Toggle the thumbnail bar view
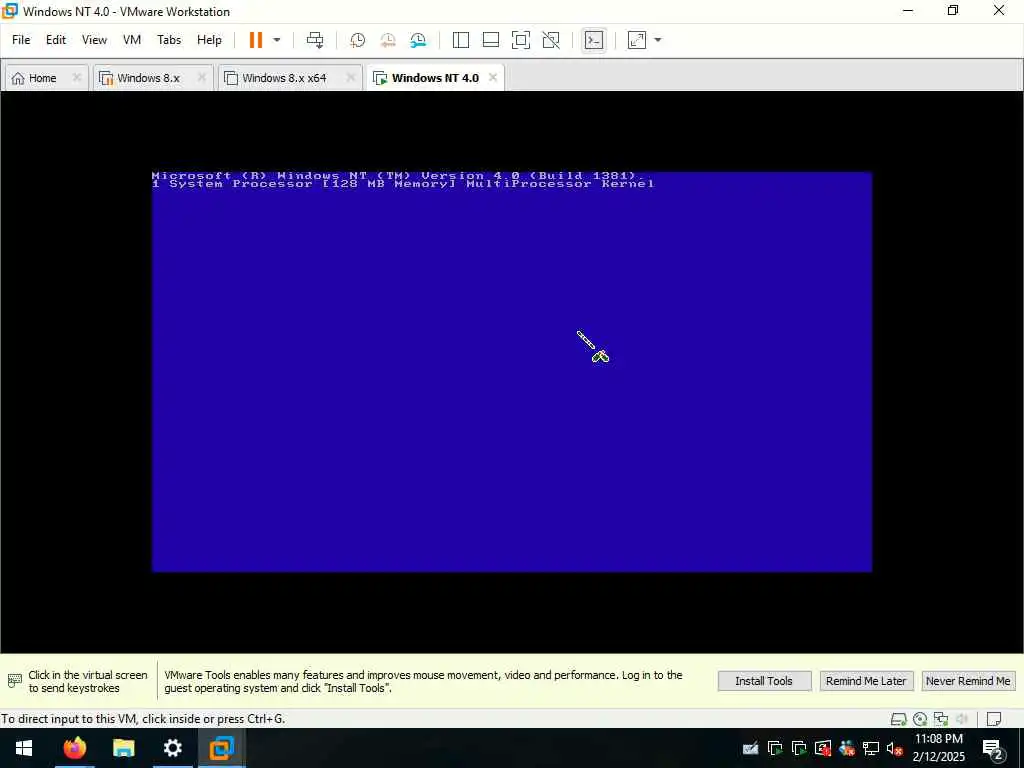1024x768 pixels. pos(490,40)
